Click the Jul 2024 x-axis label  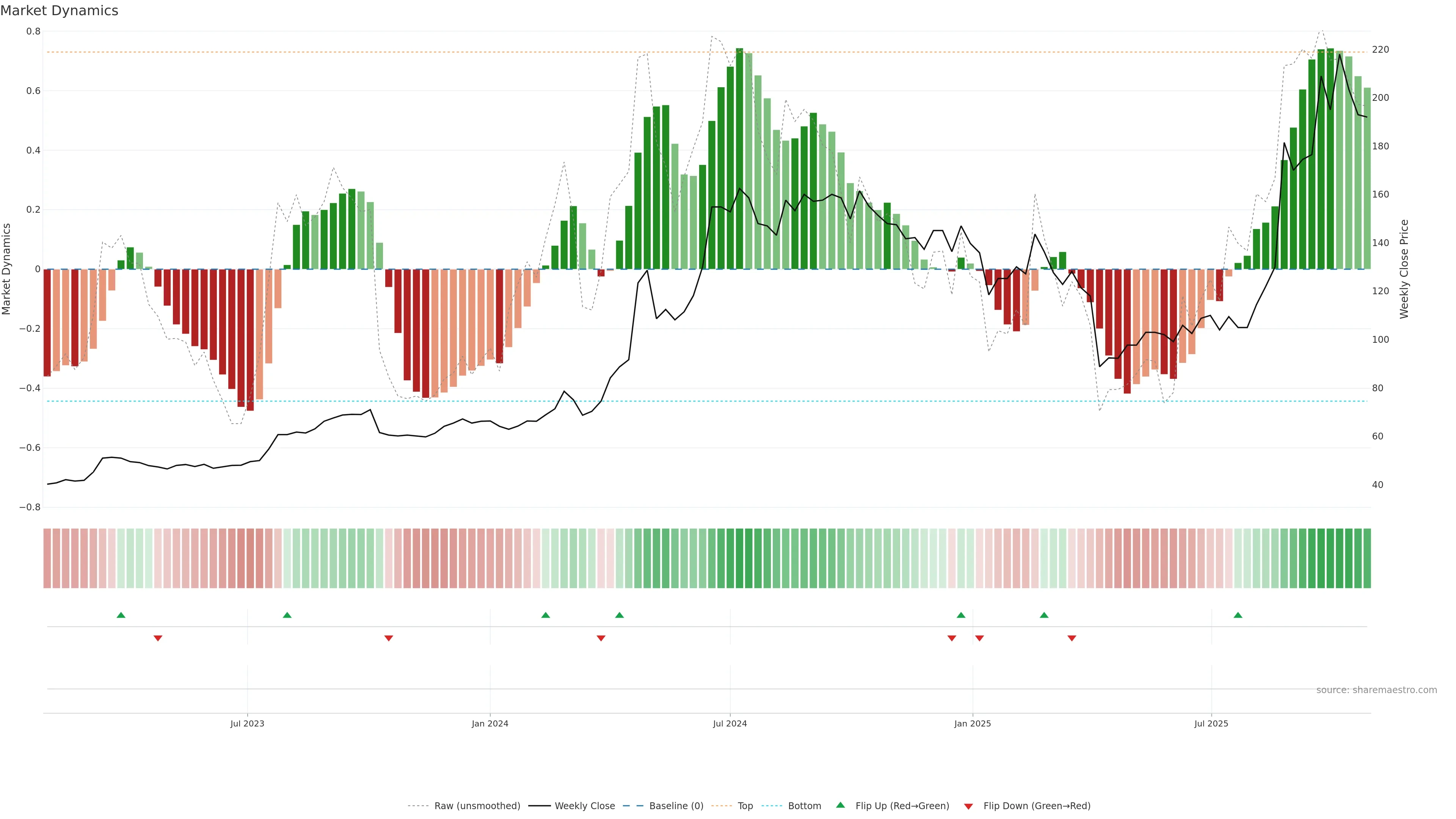(x=730, y=723)
